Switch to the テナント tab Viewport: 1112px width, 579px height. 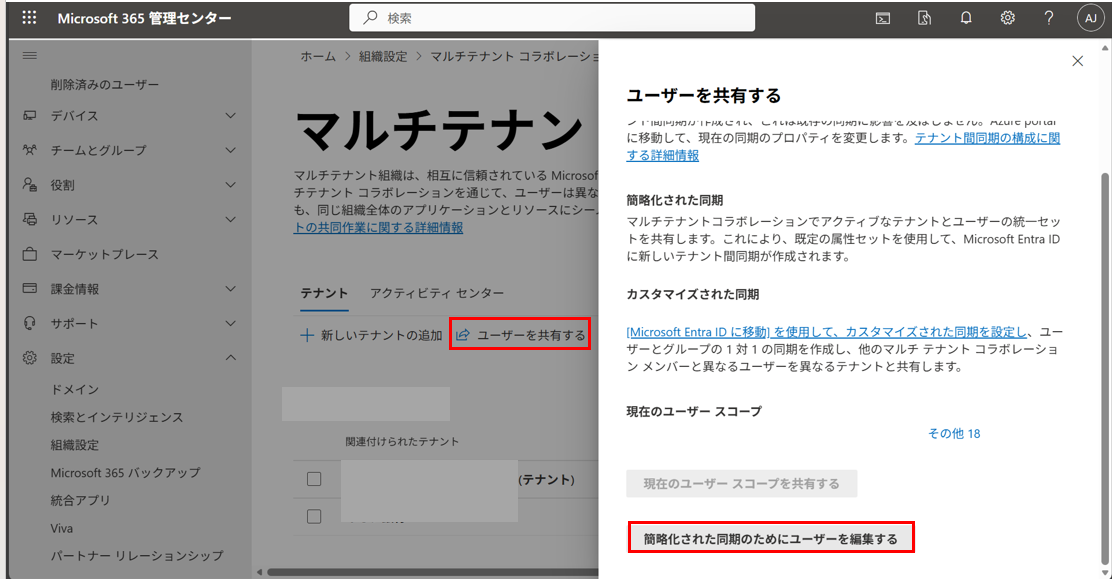[324, 293]
